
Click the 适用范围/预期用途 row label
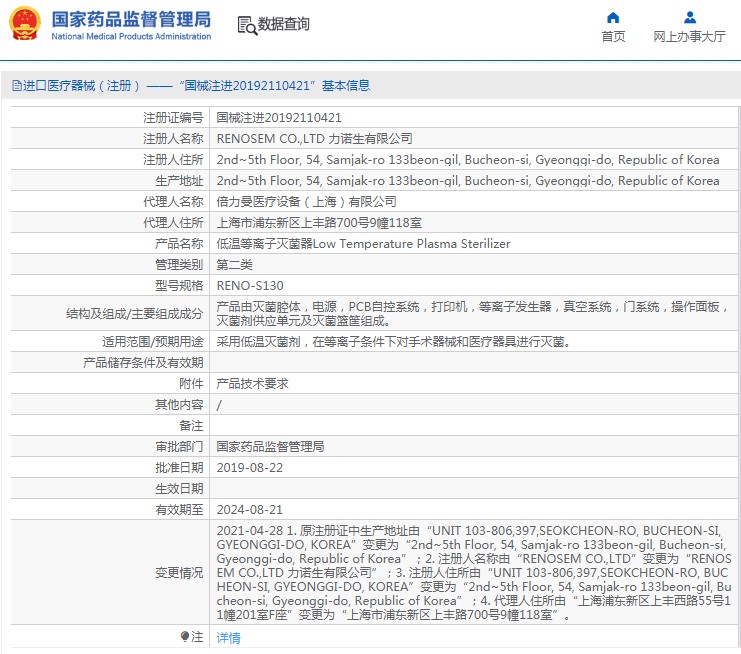tap(153, 342)
